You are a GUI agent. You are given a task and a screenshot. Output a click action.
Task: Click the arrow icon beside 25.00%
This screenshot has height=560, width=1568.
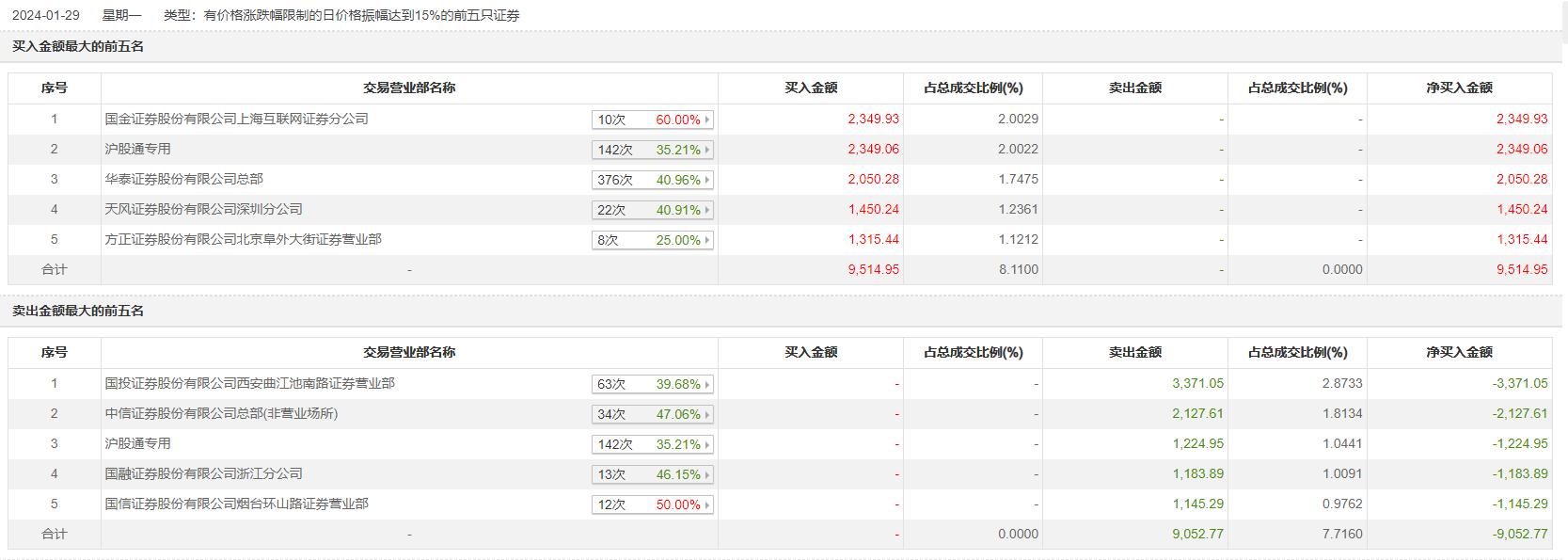pyautogui.click(x=707, y=240)
